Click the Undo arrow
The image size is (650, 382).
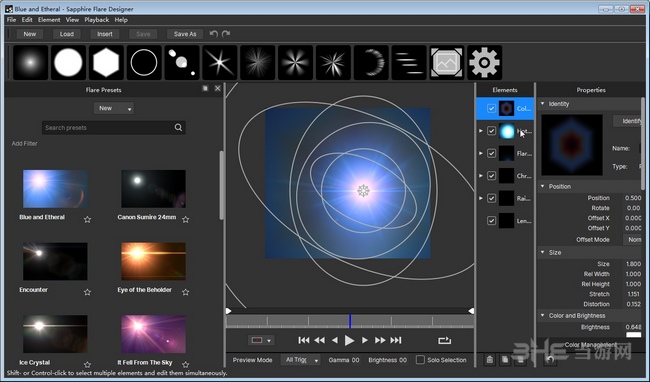[213, 34]
